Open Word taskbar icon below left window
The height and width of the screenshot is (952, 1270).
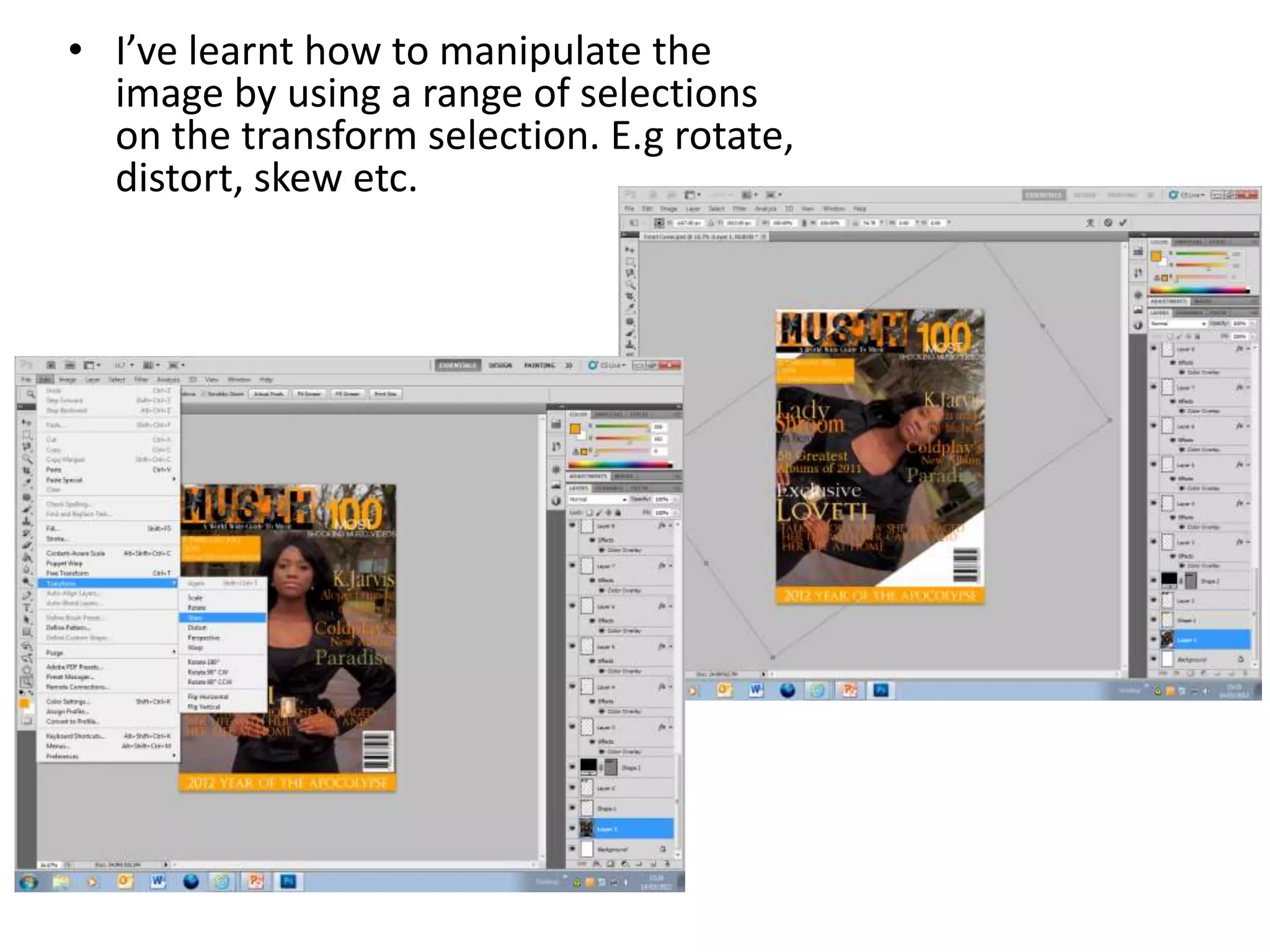[x=158, y=881]
